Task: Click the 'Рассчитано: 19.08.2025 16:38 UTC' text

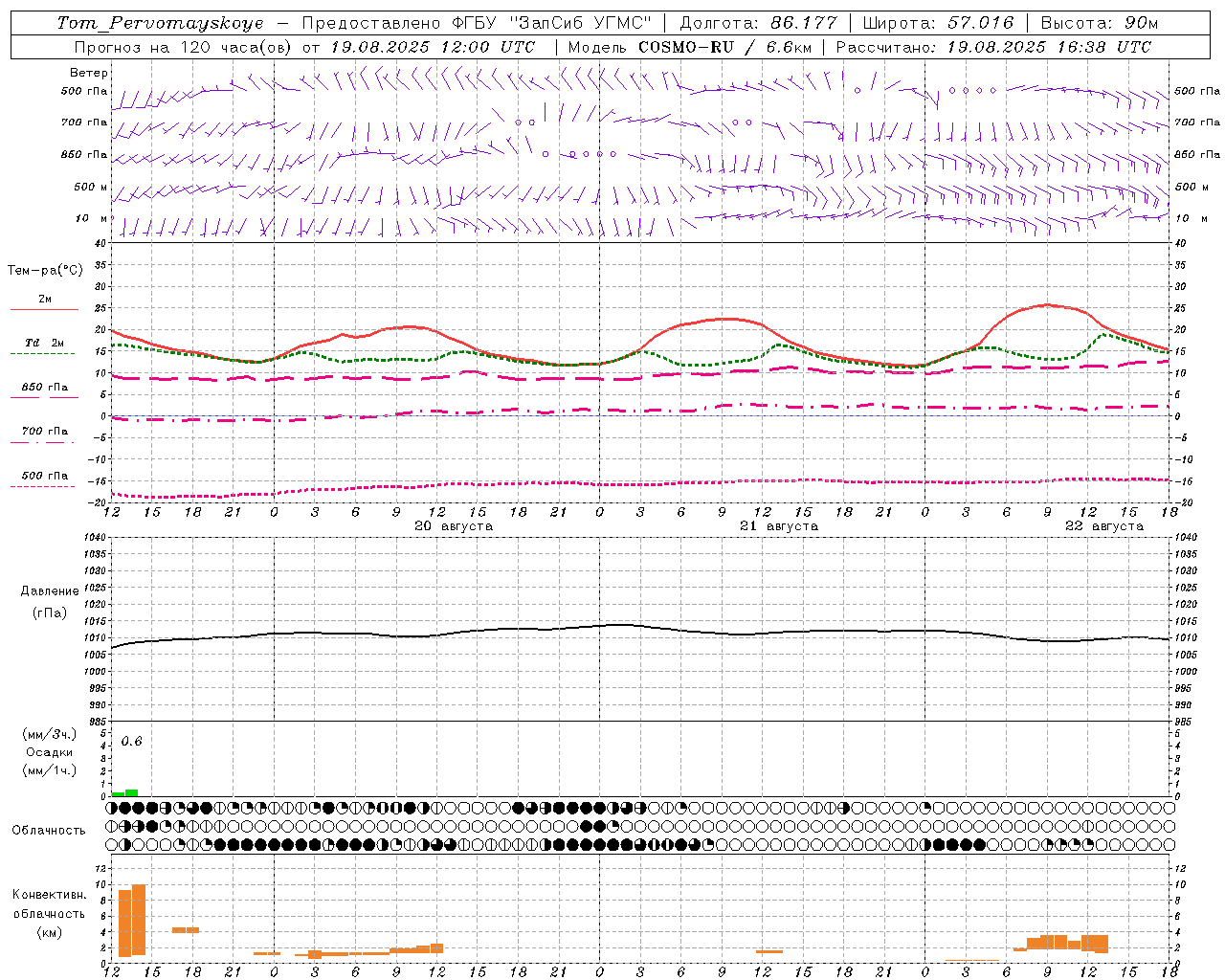Action: point(994,47)
